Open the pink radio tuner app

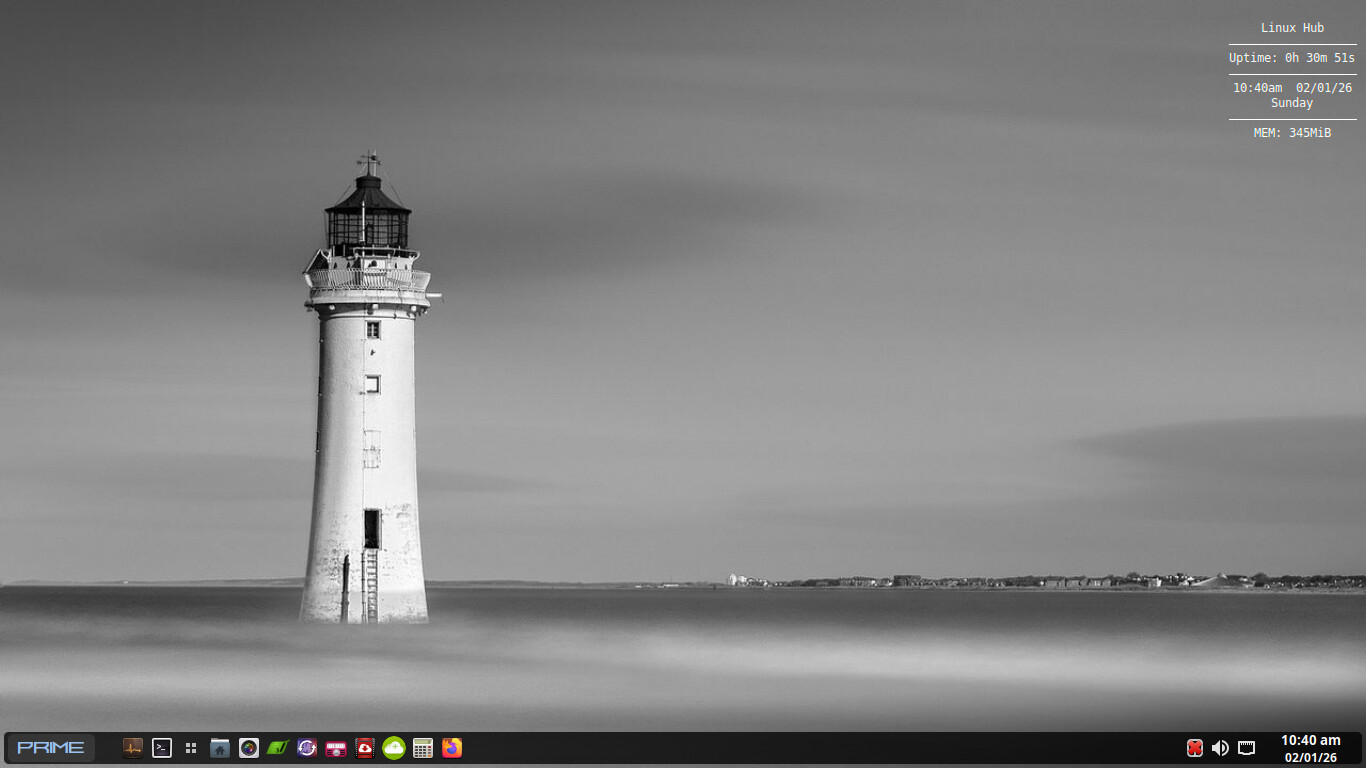pyautogui.click(x=336, y=748)
